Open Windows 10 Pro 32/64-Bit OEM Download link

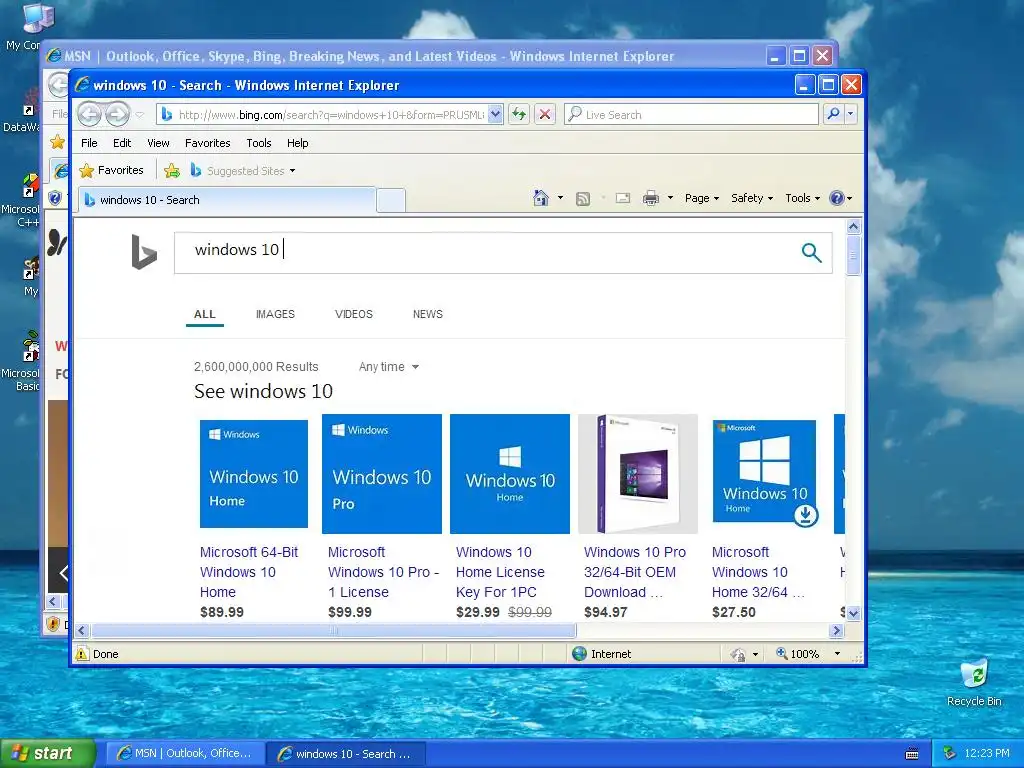[635, 572]
